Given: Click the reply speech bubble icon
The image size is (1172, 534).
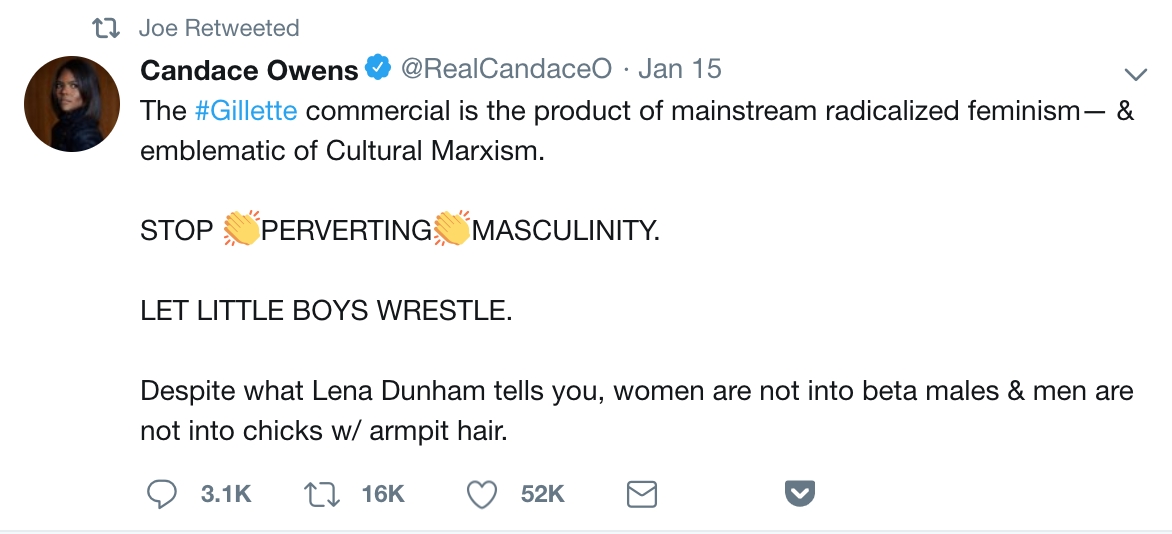Looking at the screenshot, I should (162, 493).
